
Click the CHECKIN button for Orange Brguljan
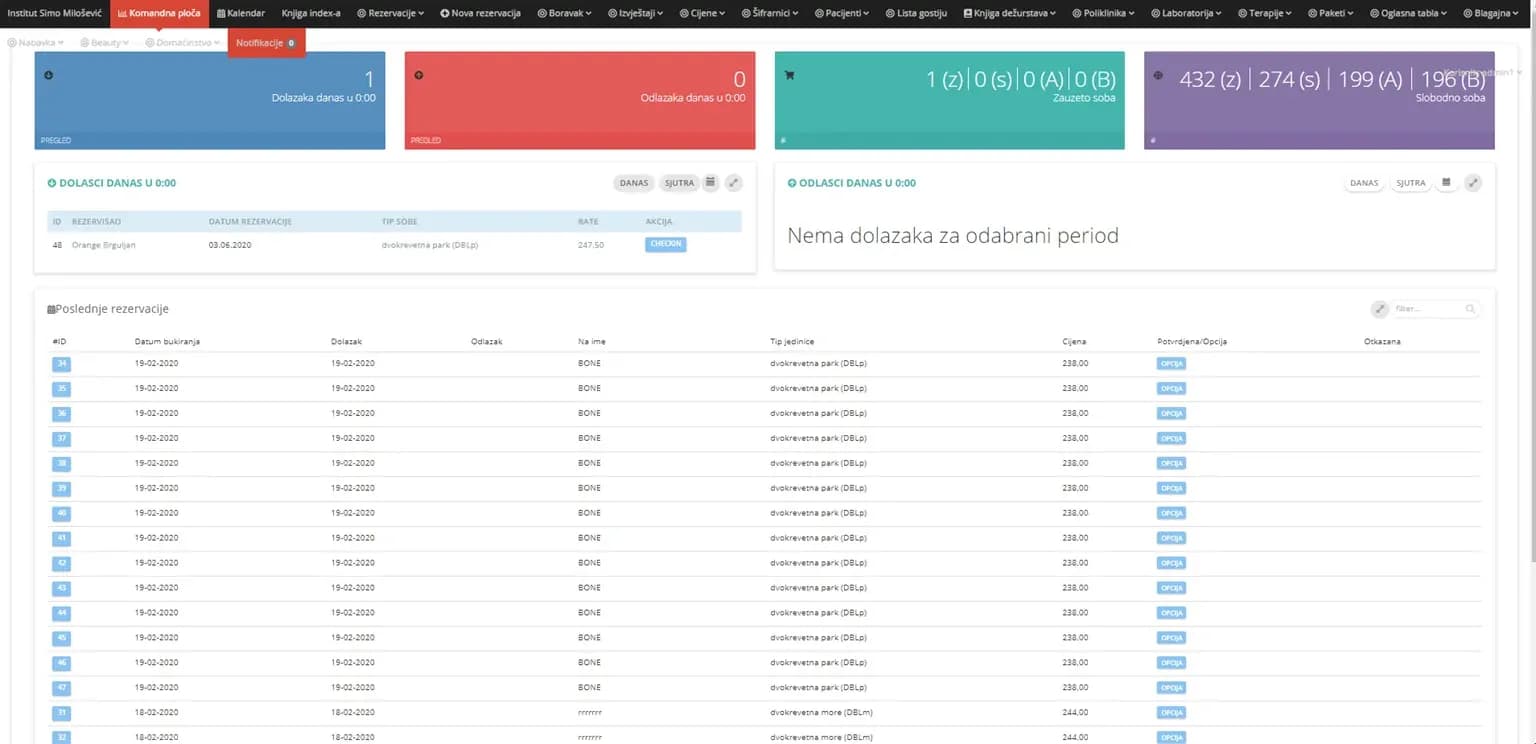(x=666, y=244)
